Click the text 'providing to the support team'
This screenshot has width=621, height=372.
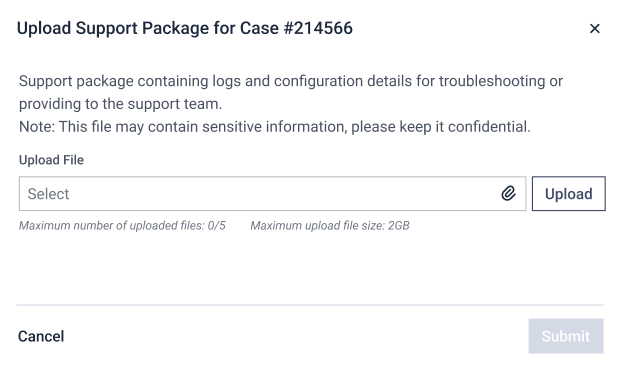pyautogui.click(x=120, y=104)
